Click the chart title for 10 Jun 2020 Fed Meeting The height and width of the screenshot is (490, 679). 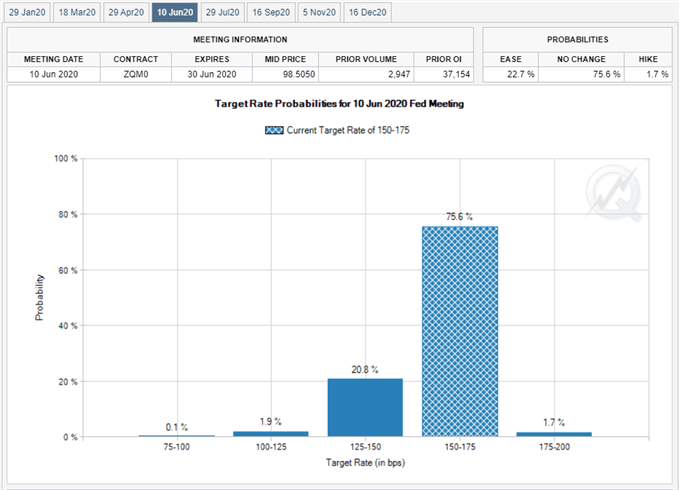[x=339, y=104]
